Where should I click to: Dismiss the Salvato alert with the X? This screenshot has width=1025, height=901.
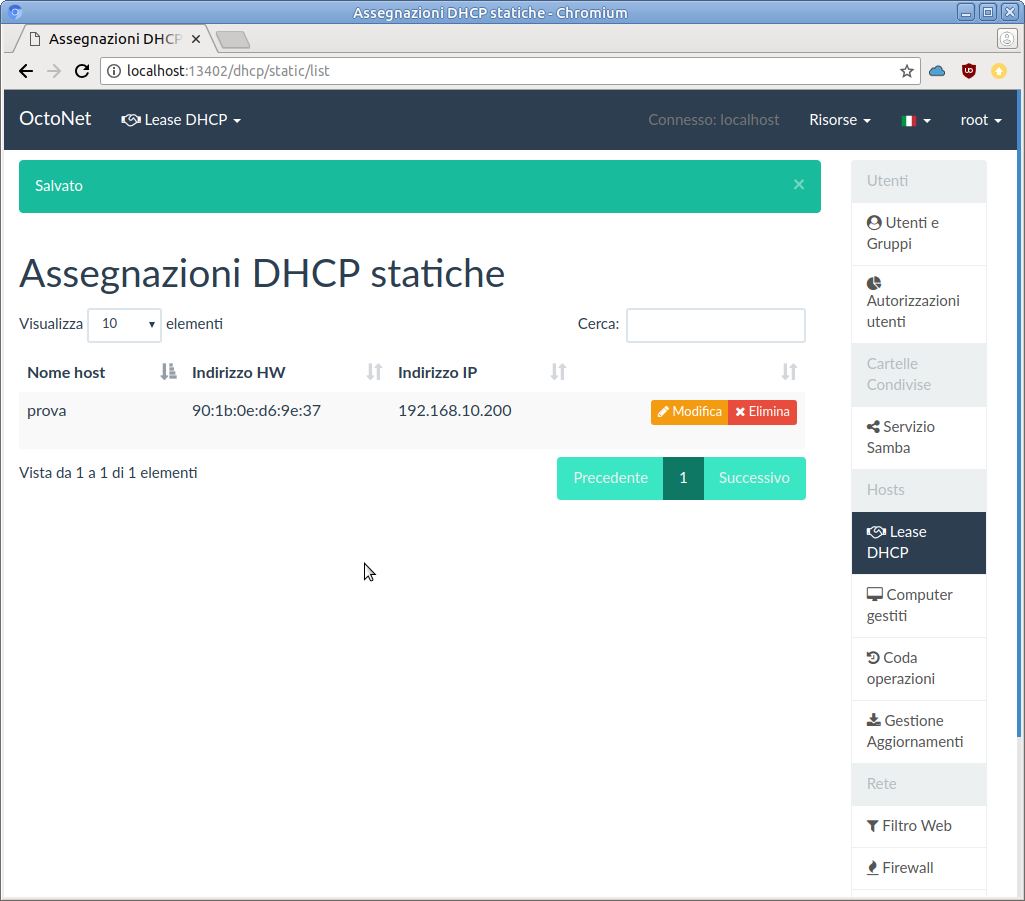[799, 185]
